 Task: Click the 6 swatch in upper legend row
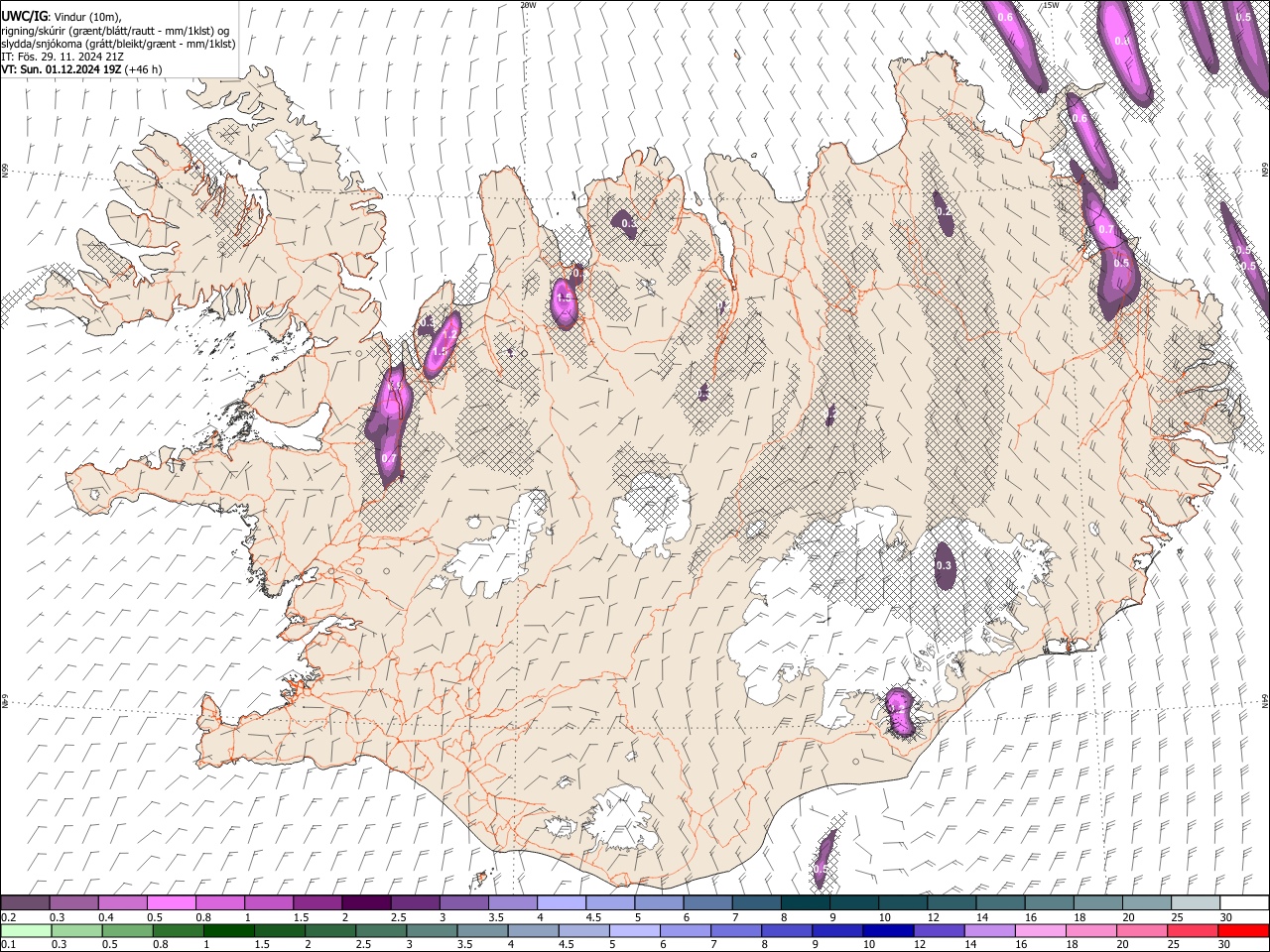[707, 902]
